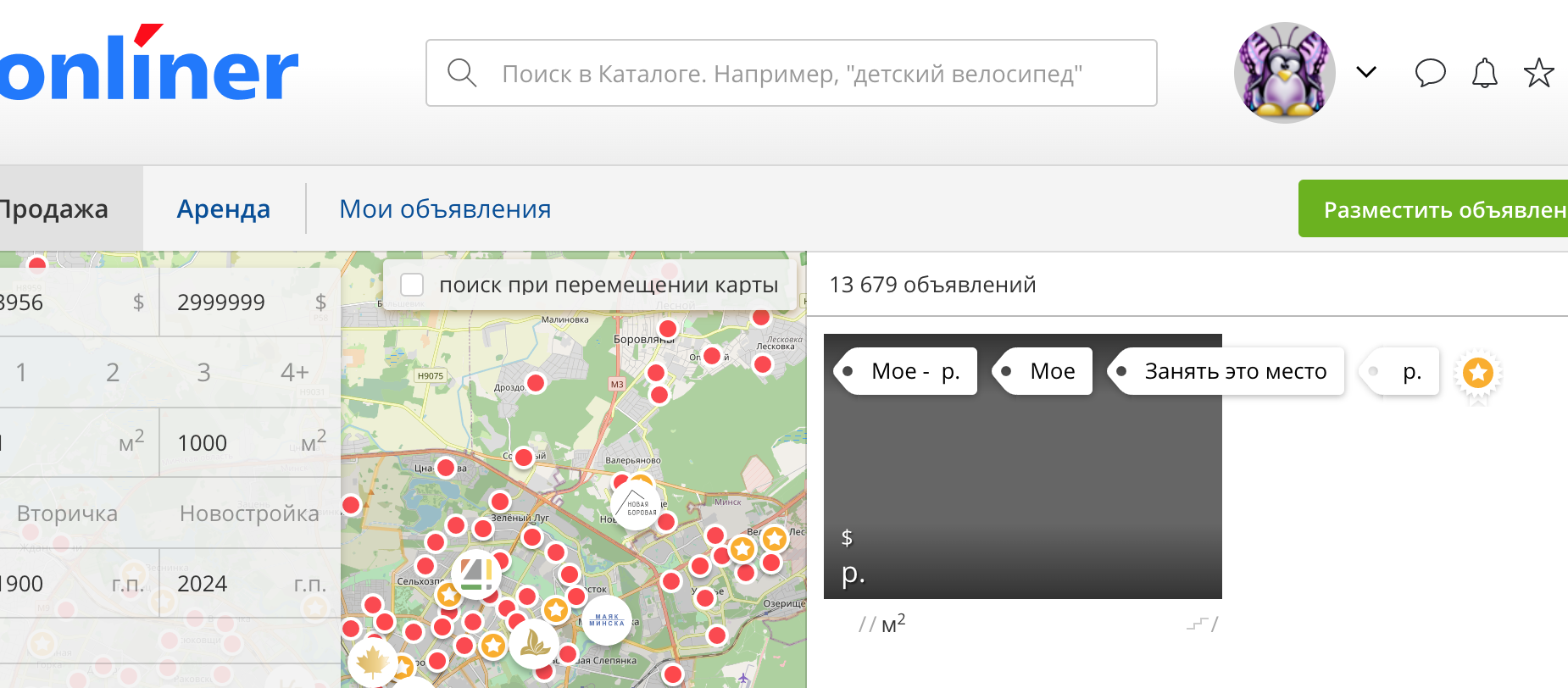Open Мои объявления link

tap(445, 208)
